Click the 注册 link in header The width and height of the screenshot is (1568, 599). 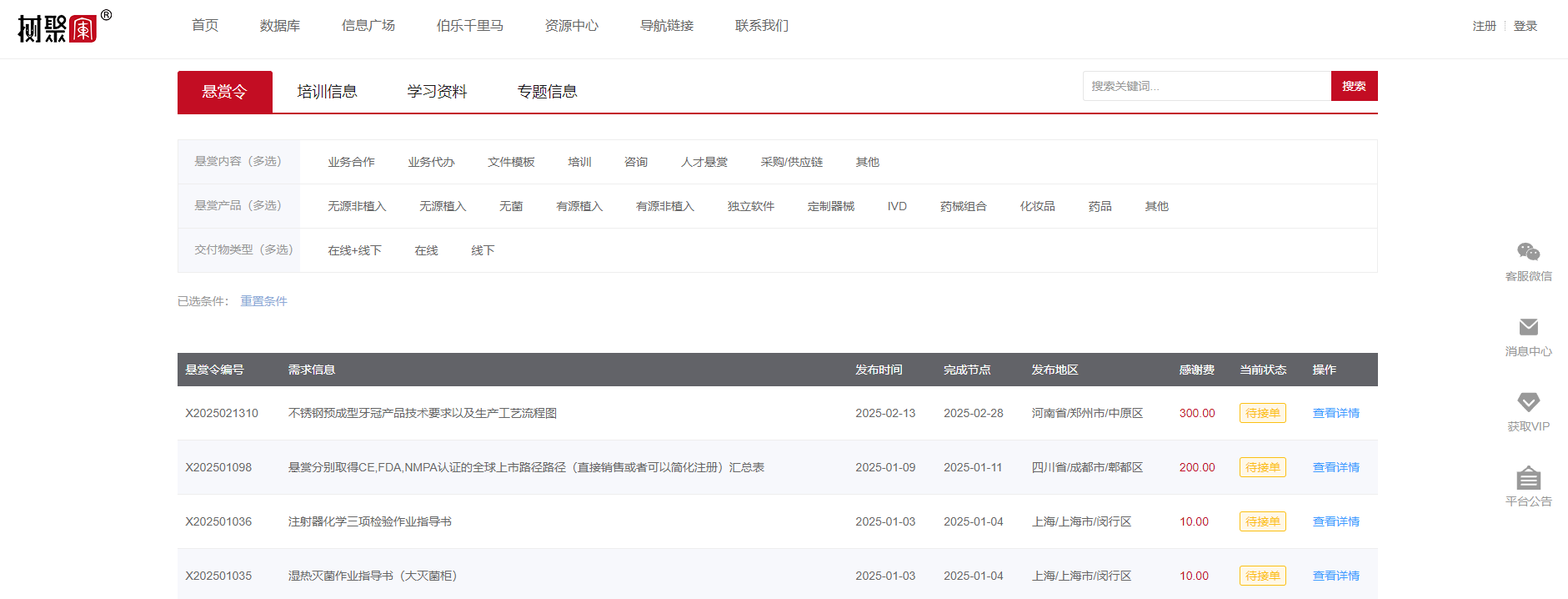coord(1484,26)
